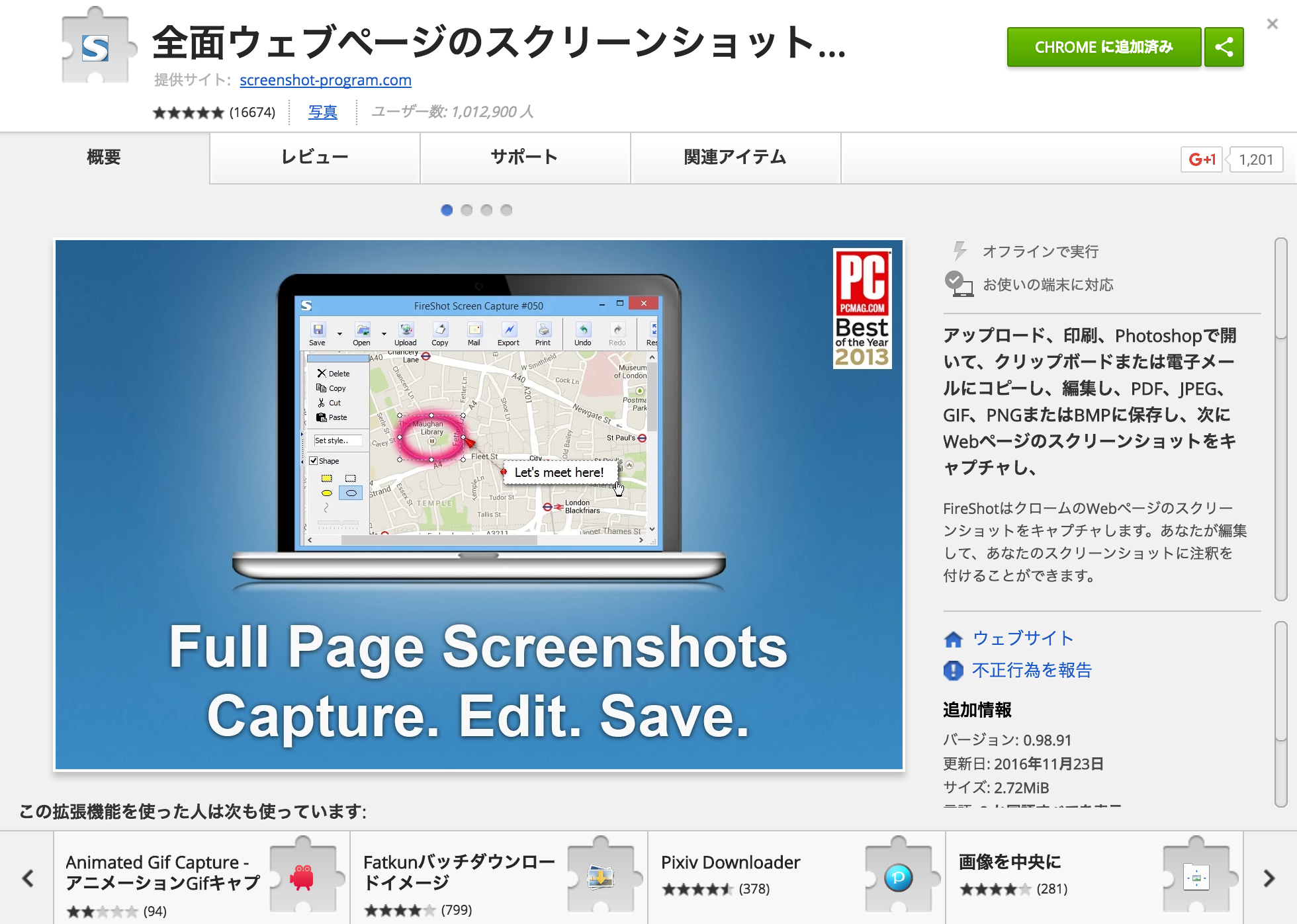Click the Pixiv Downloader blue P icon
Screen dimensions: 1297x924
(898, 878)
